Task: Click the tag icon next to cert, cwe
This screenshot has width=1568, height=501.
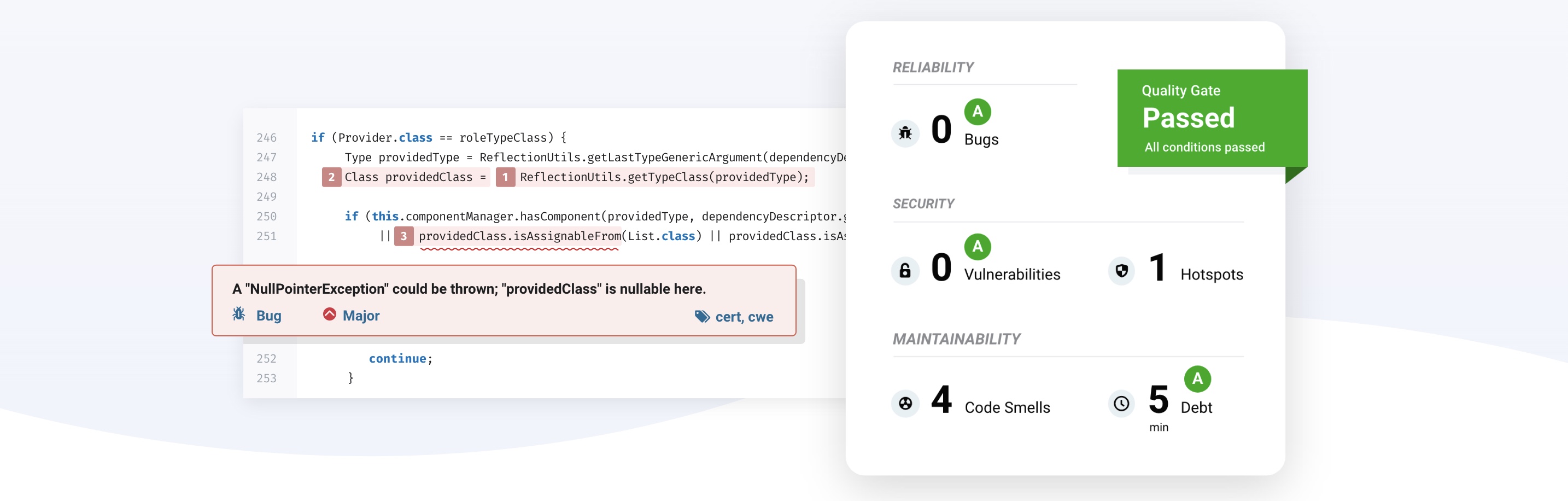Action: [x=702, y=317]
